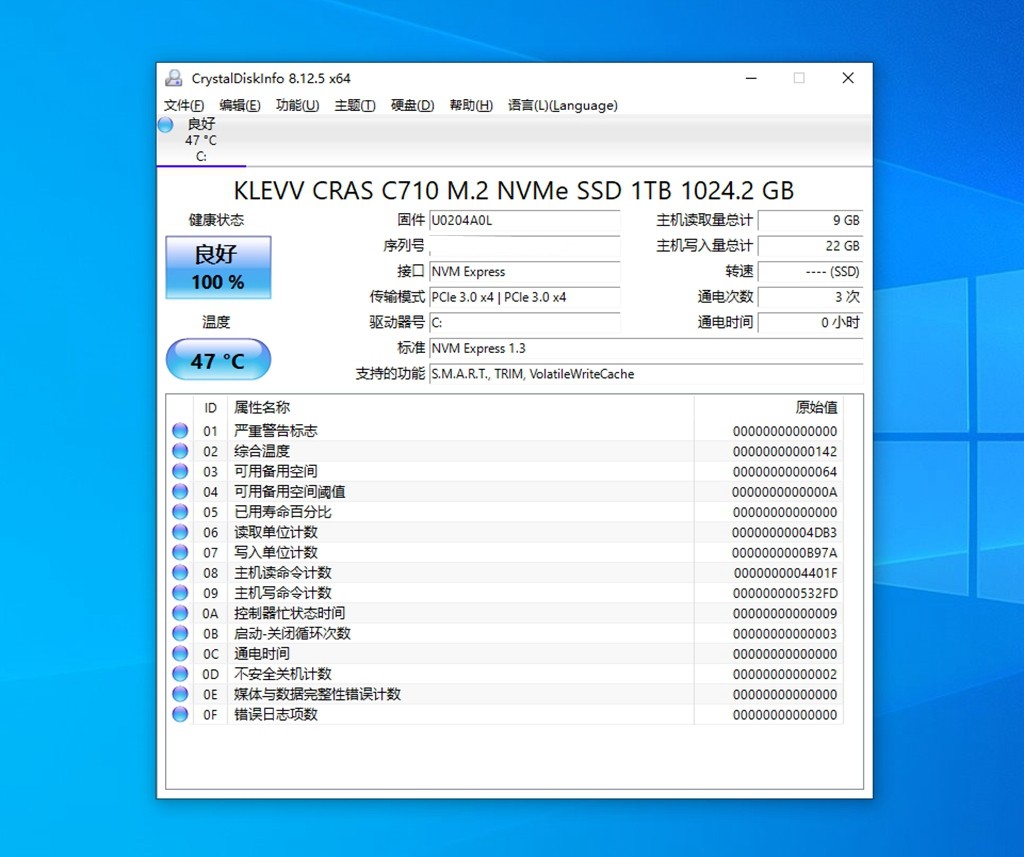Image resolution: width=1024 pixels, height=857 pixels.
Task: Click the 主机读取量总计 value 9 GB
Action: [810, 221]
